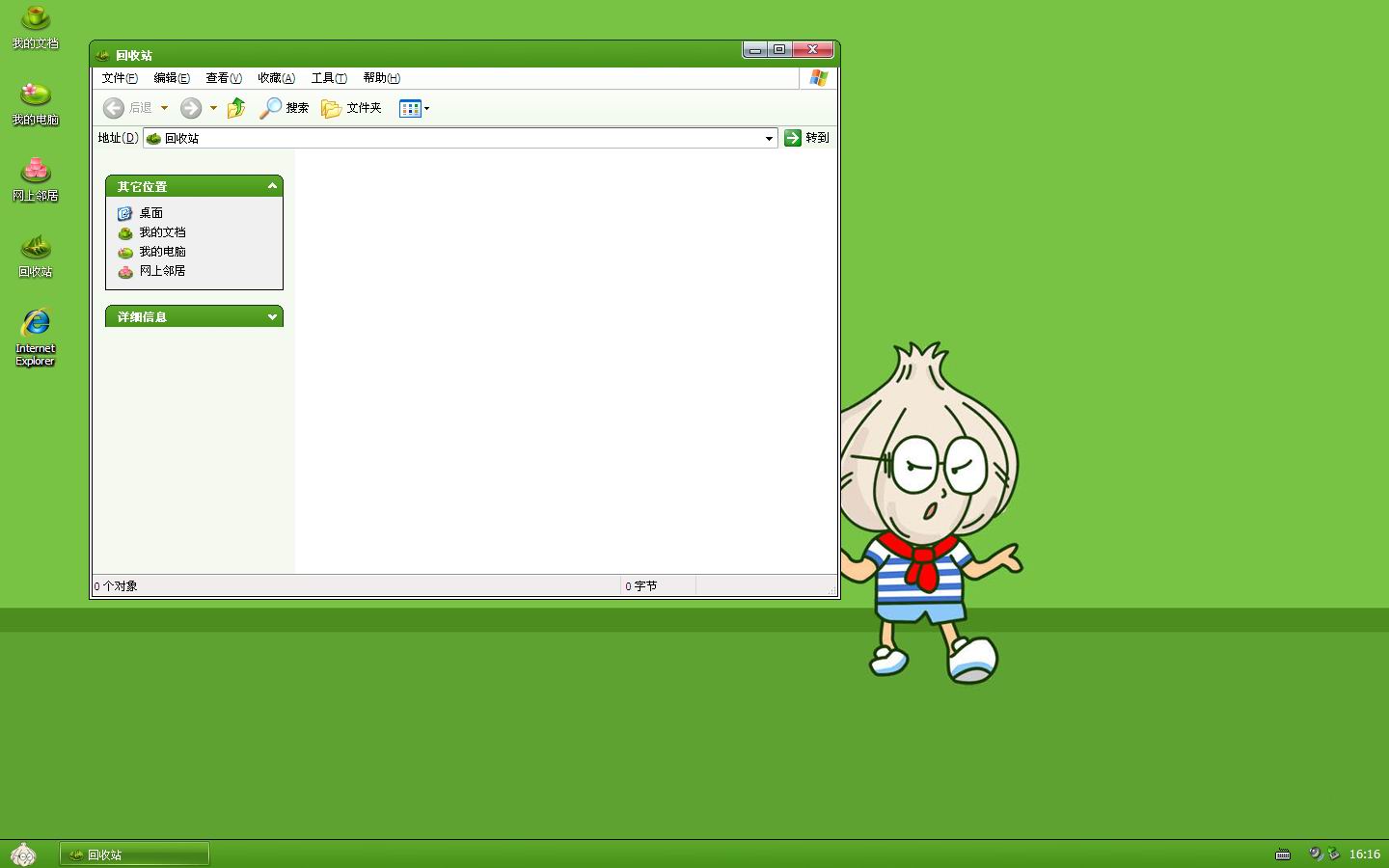Image resolution: width=1389 pixels, height=868 pixels.
Task: Click the 回收站 title bar icon
Action: point(102,55)
